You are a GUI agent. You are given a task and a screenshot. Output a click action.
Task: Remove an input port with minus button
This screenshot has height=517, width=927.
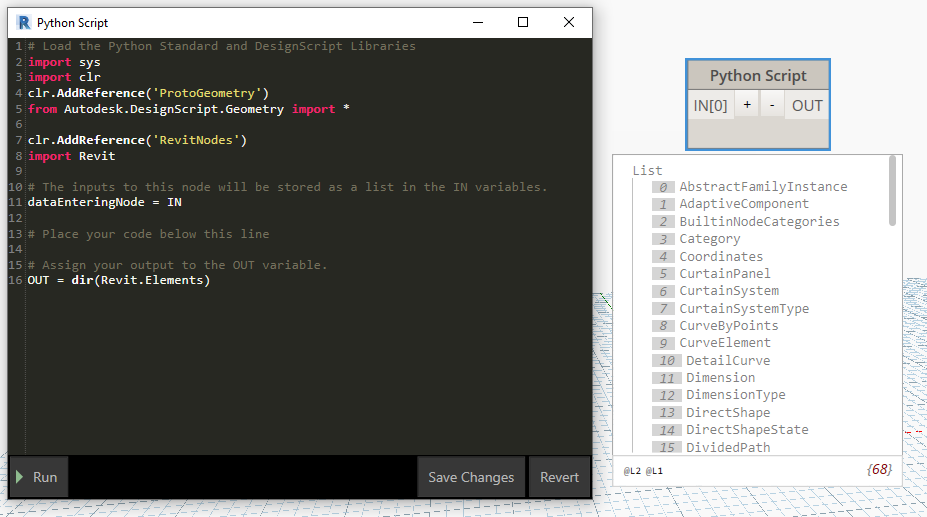pos(772,105)
